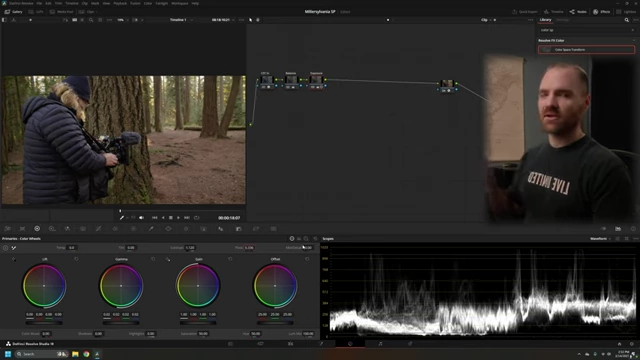Toggle the Effects panel
This screenshot has height=360, width=640.
coord(601,12)
